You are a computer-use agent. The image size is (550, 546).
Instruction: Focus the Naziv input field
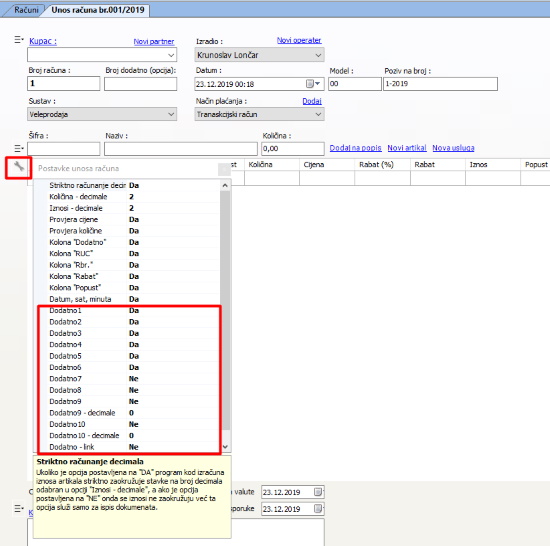coord(181,149)
